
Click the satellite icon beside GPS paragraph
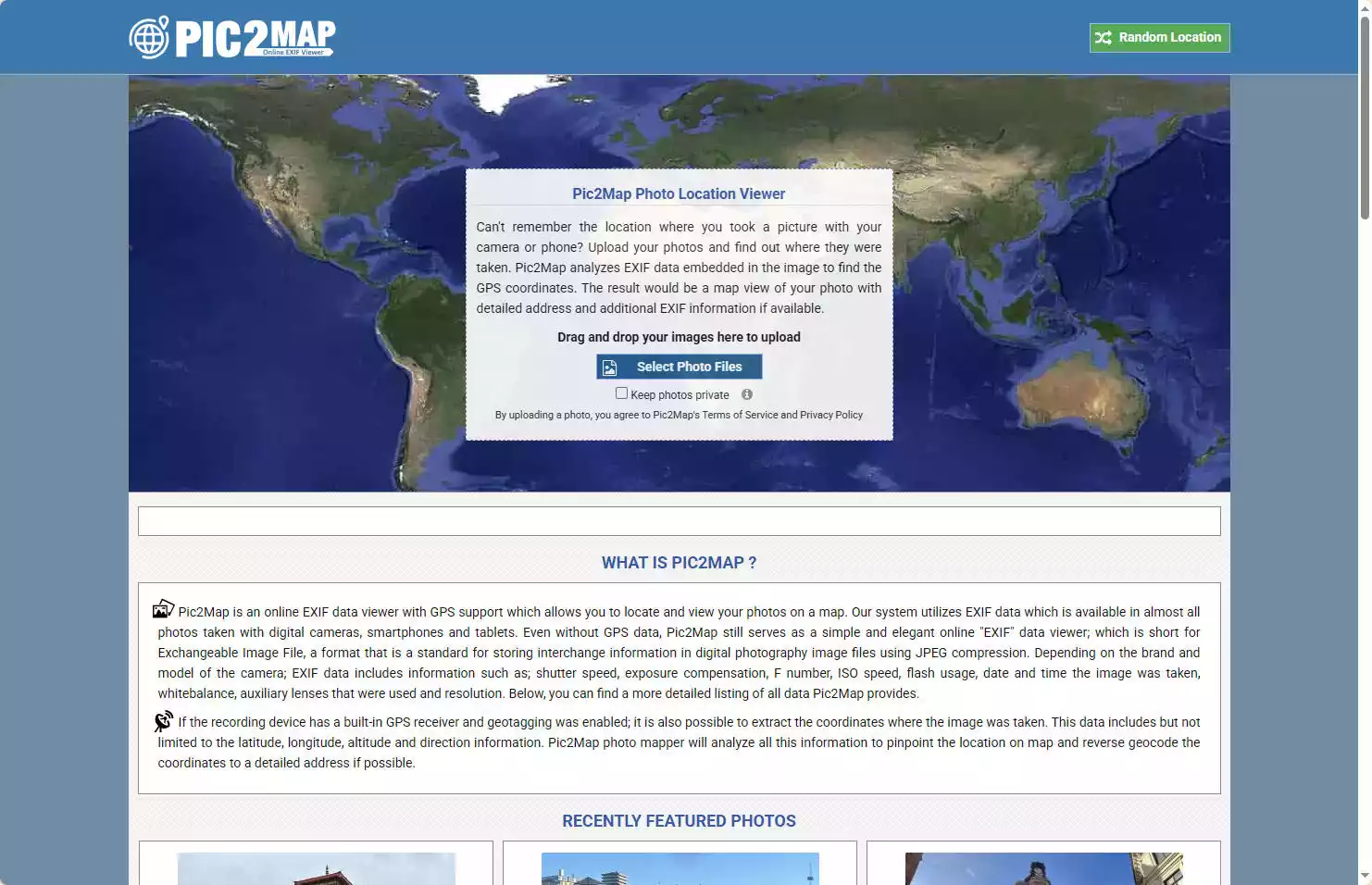point(164,720)
